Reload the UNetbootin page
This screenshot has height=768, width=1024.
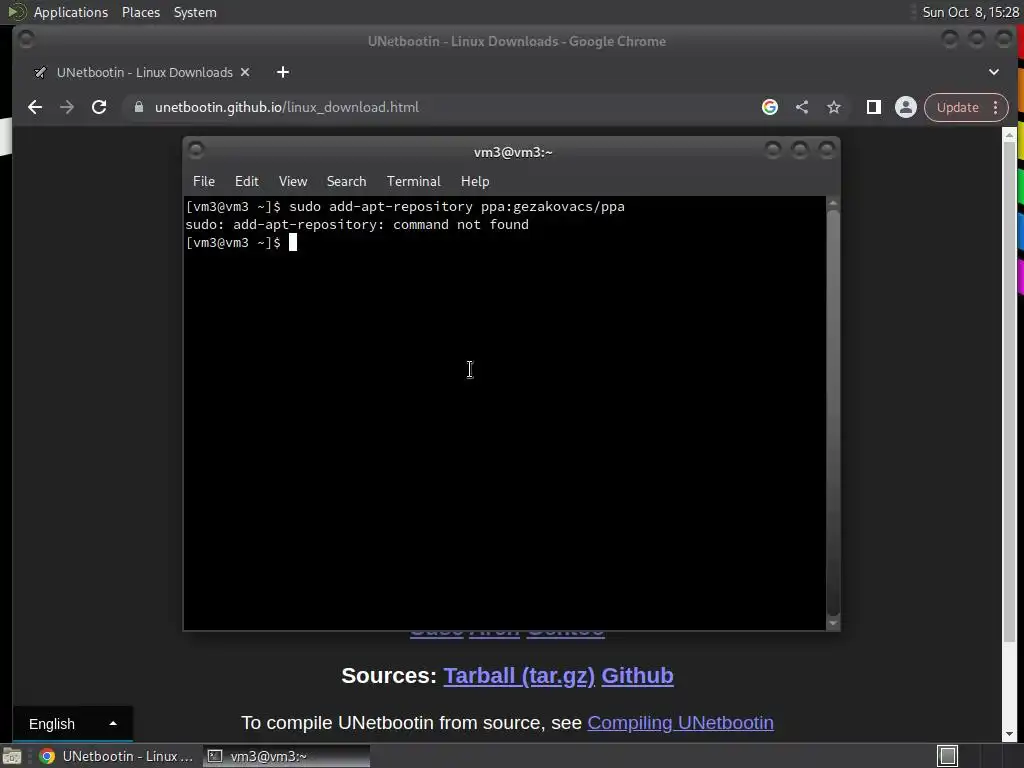[99, 107]
